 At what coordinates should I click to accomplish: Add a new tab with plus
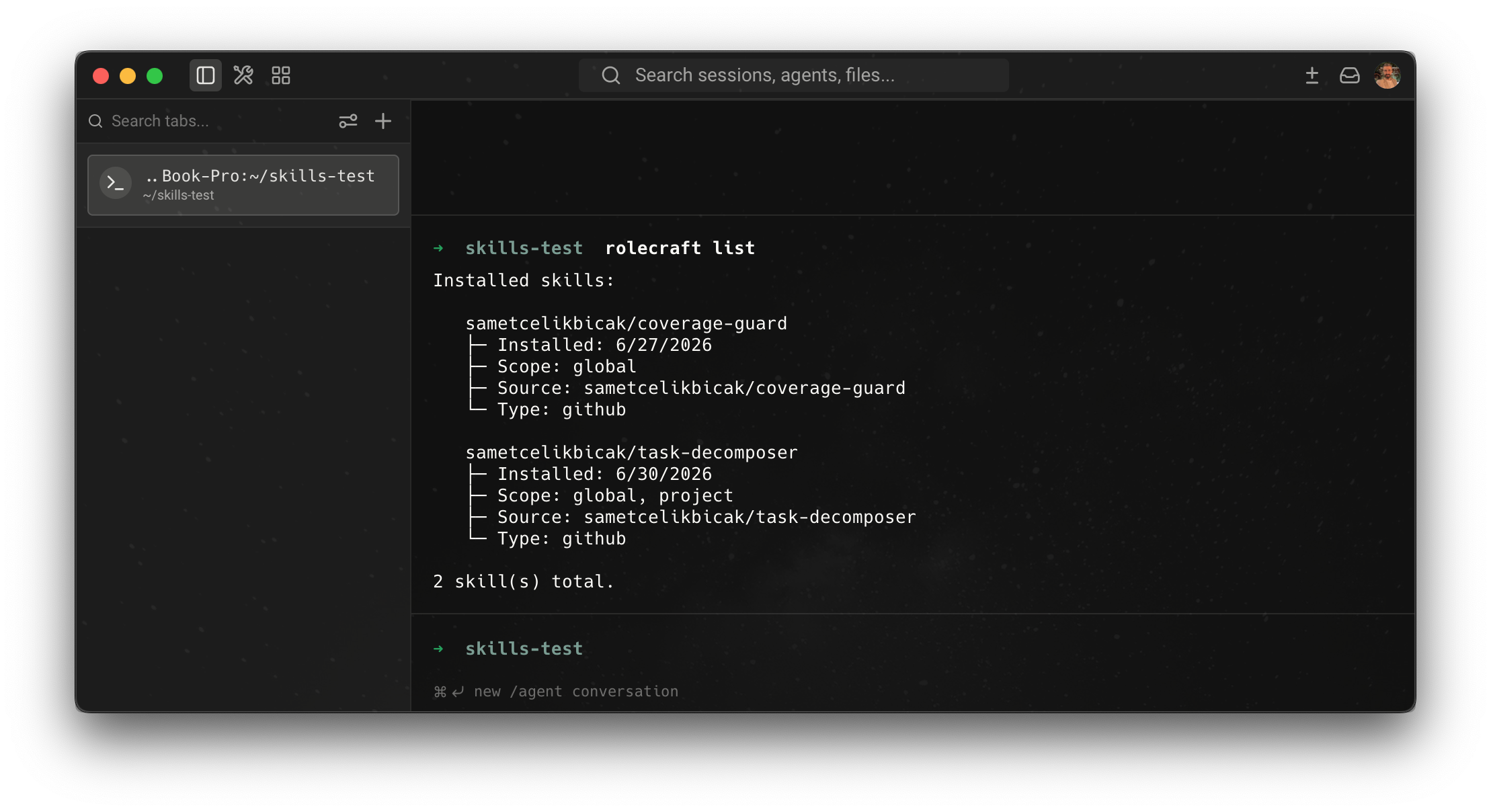pyautogui.click(x=383, y=121)
